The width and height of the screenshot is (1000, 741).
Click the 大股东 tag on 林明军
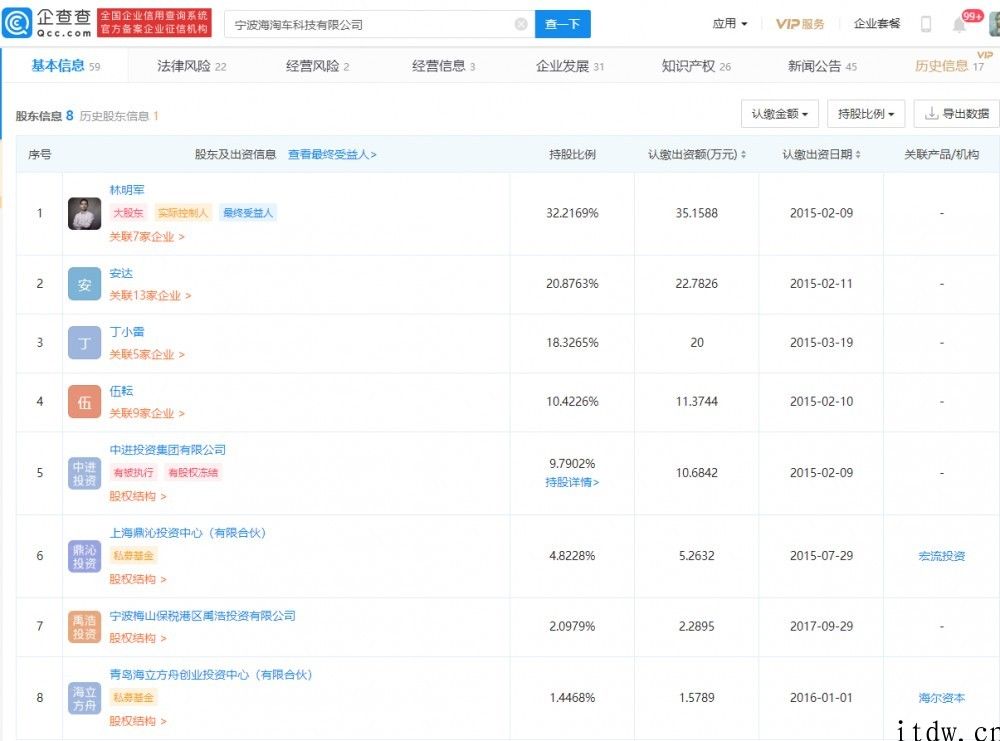point(128,213)
